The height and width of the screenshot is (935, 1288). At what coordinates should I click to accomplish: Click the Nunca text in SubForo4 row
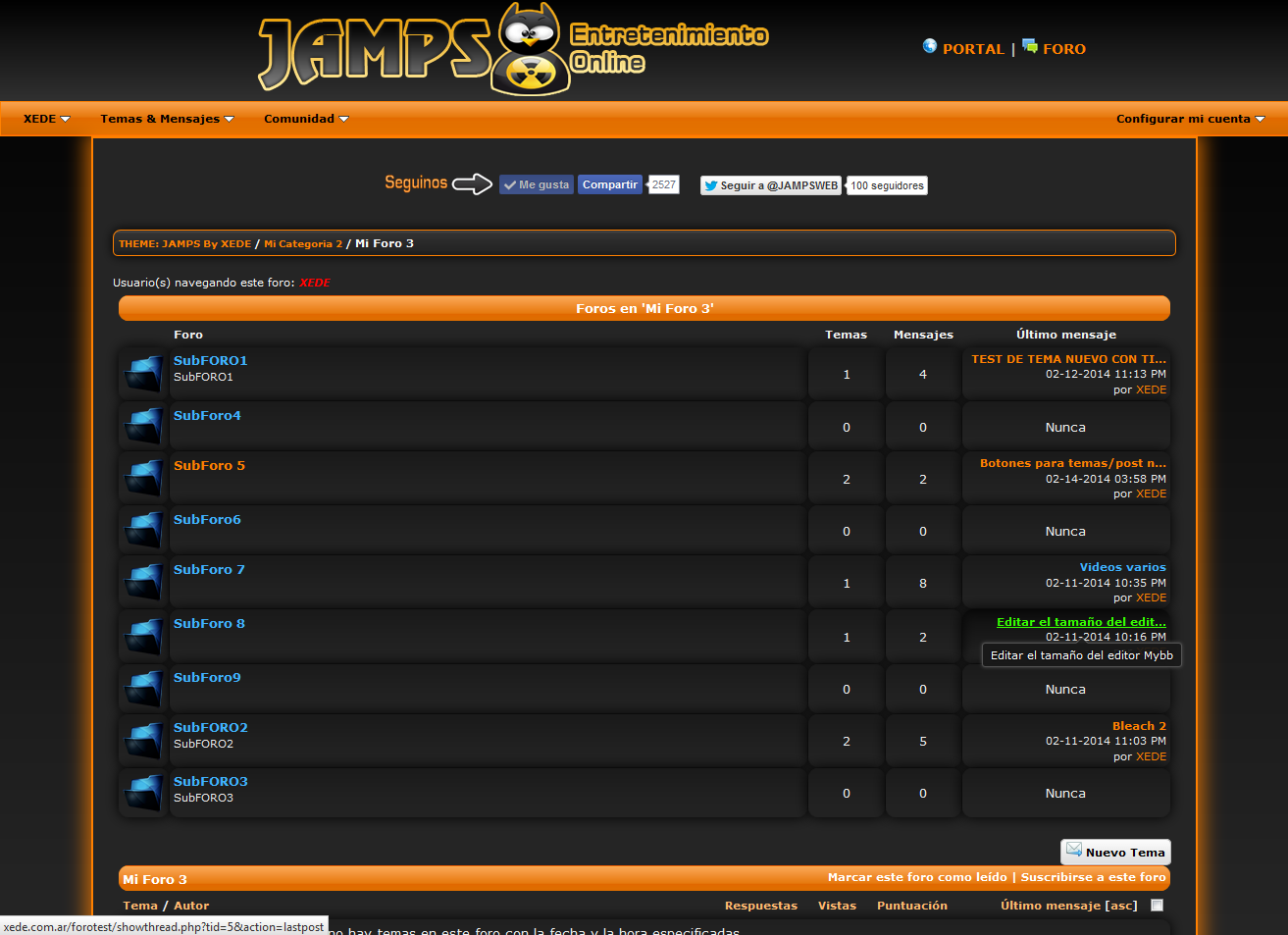[1065, 428]
